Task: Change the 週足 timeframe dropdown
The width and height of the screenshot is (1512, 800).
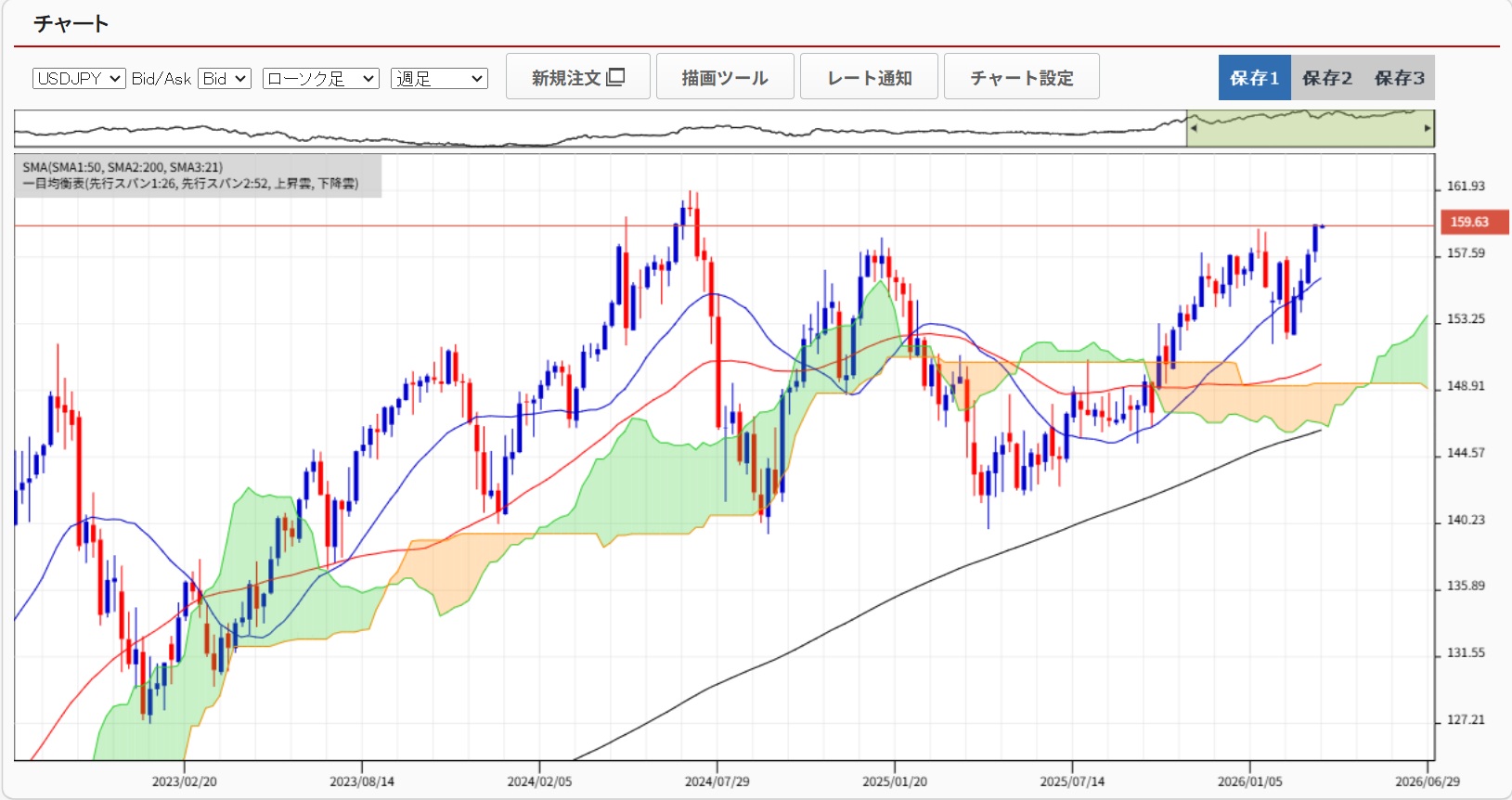Action: click(x=439, y=79)
